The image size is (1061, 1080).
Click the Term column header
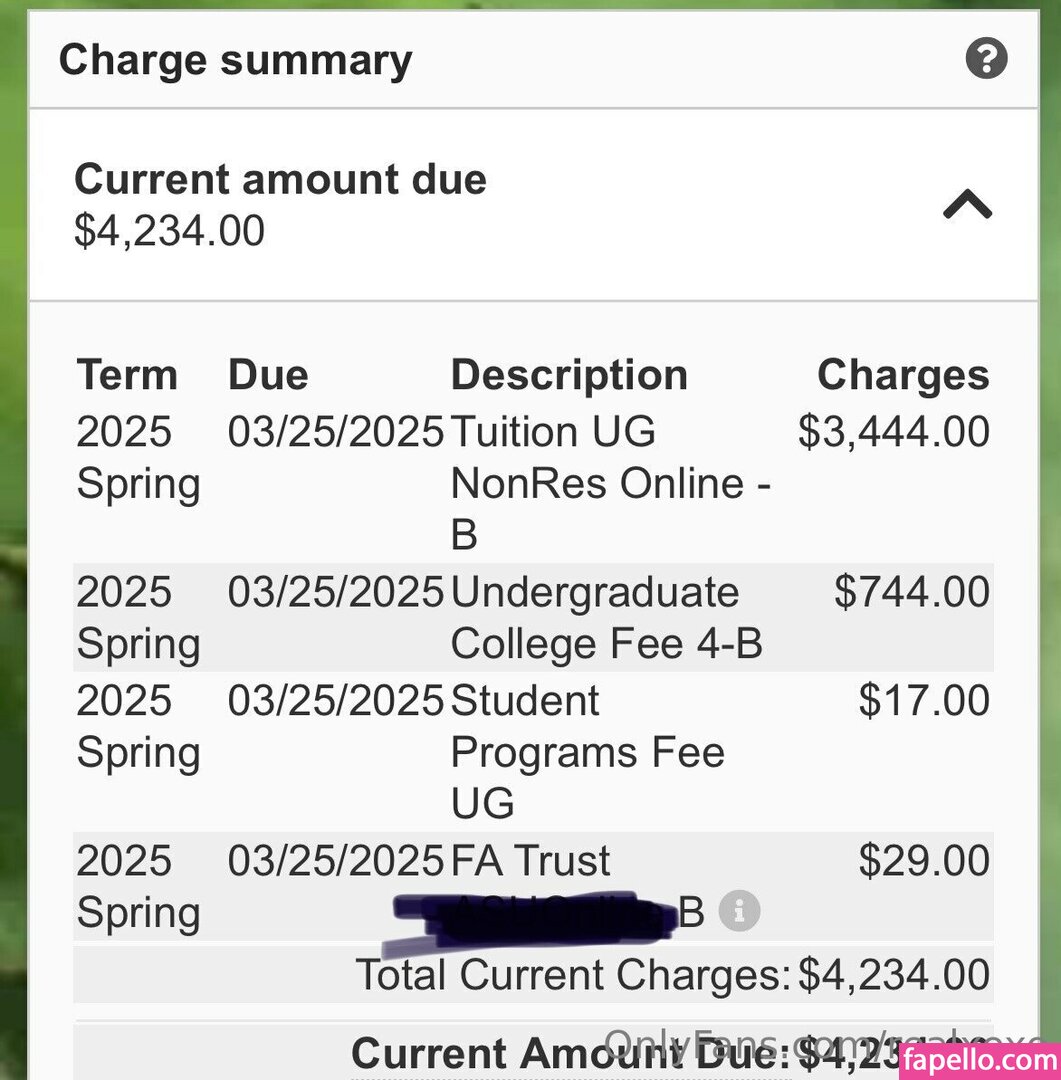pyautogui.click(x=127, y=376)
